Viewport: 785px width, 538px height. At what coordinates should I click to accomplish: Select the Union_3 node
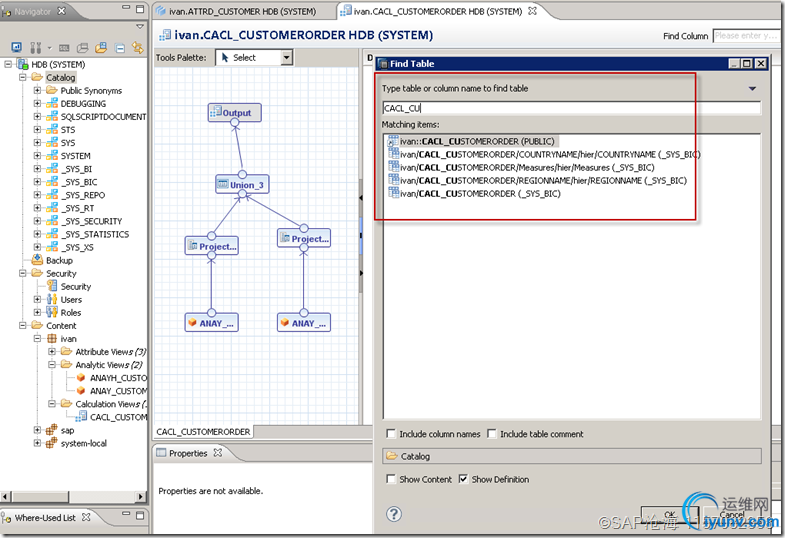pos(242,185)
